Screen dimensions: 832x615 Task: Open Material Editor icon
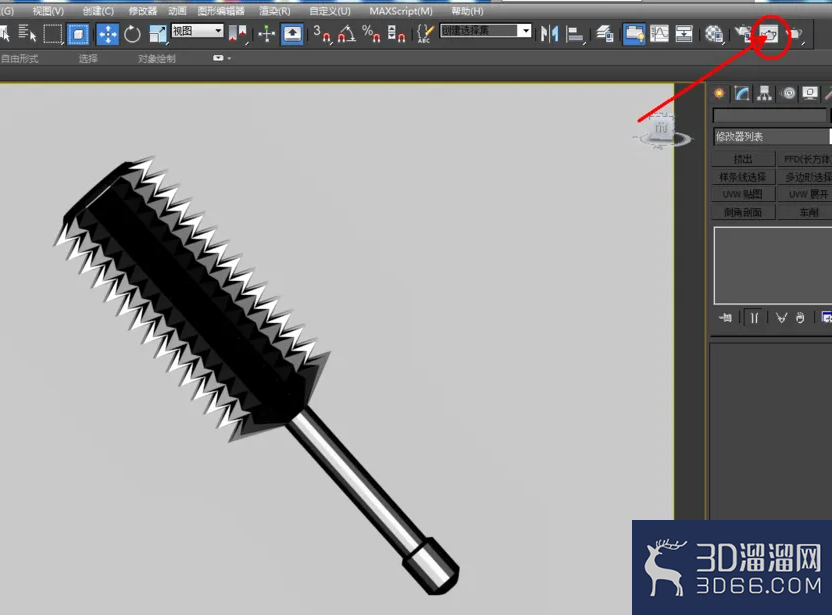714,34
